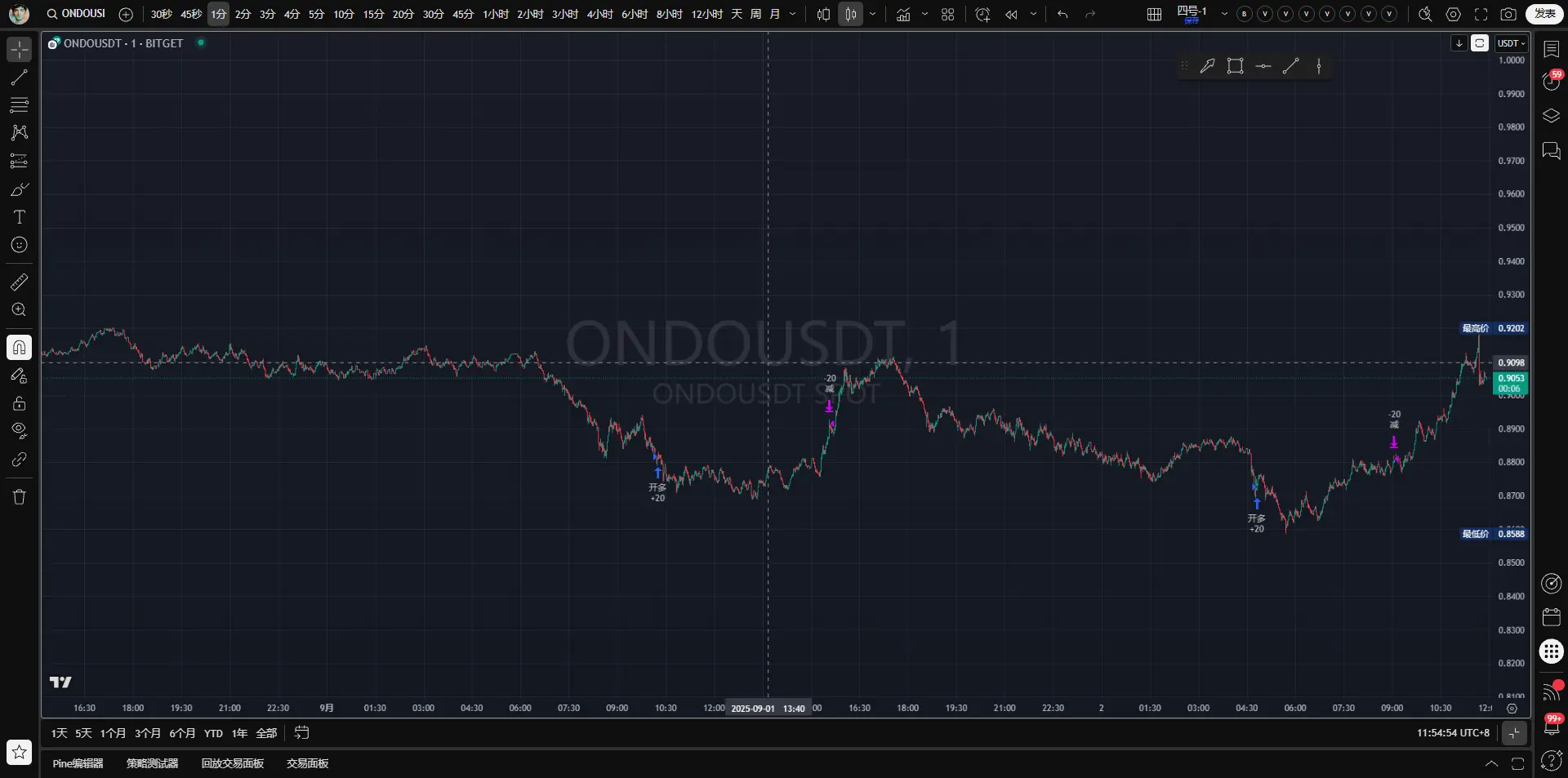
Task: Switch to the 15分 timeframe
Action: click(x=373, y=15)
